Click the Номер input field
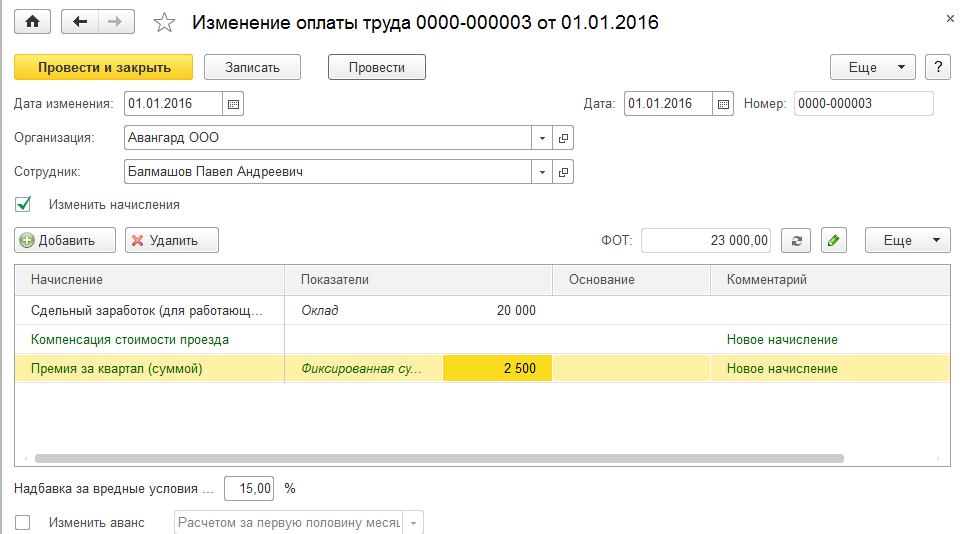This screenshot has width=967, height=534. pos(863,104)
